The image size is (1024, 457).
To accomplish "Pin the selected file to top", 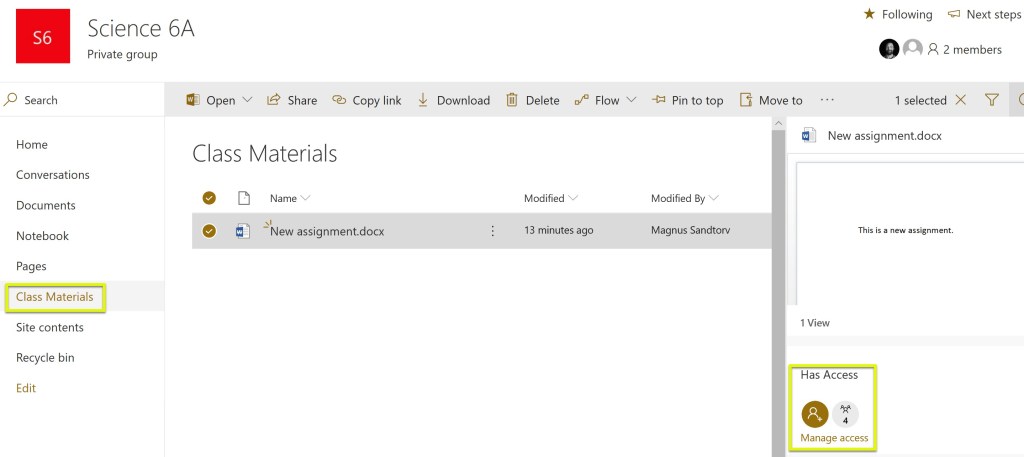I will 687,100.
